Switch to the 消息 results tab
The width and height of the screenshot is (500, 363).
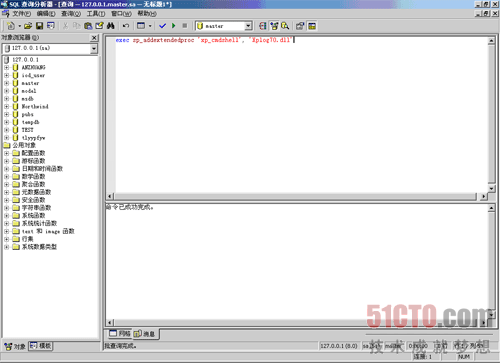click(145, 334)
